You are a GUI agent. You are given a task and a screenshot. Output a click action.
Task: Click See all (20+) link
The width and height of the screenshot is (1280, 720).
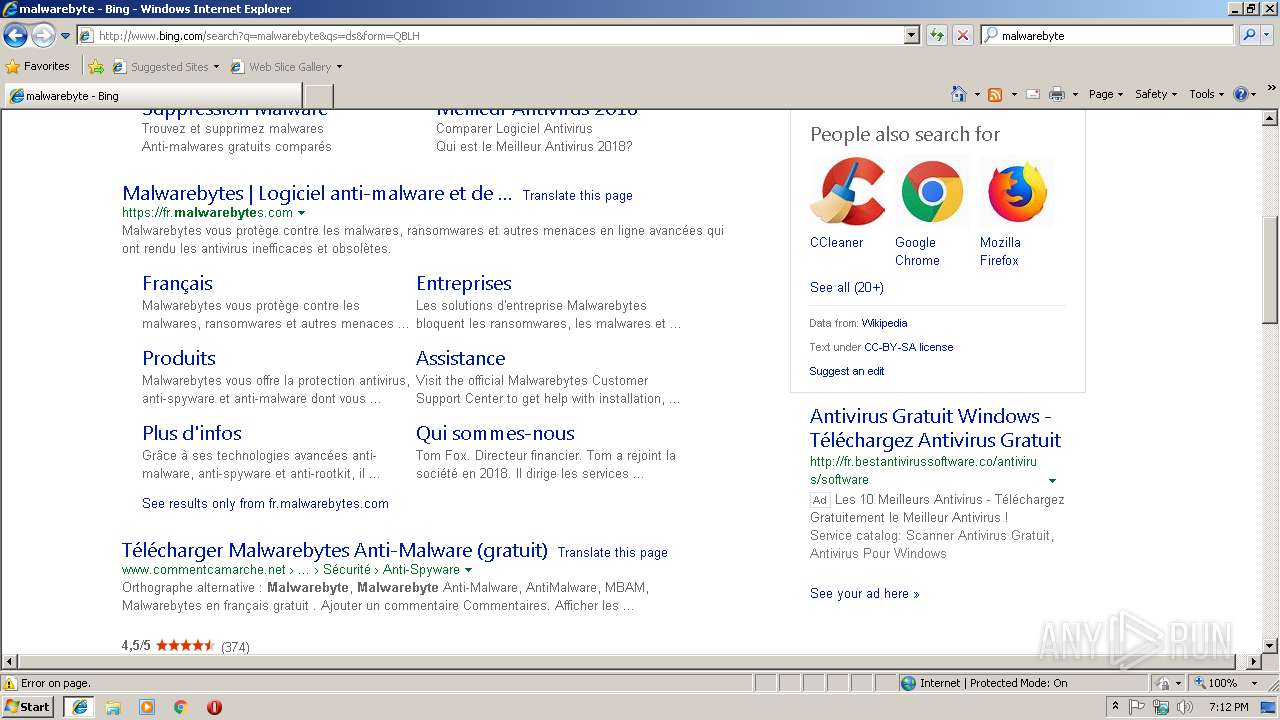pyautogui.click(x=847, y=287)
